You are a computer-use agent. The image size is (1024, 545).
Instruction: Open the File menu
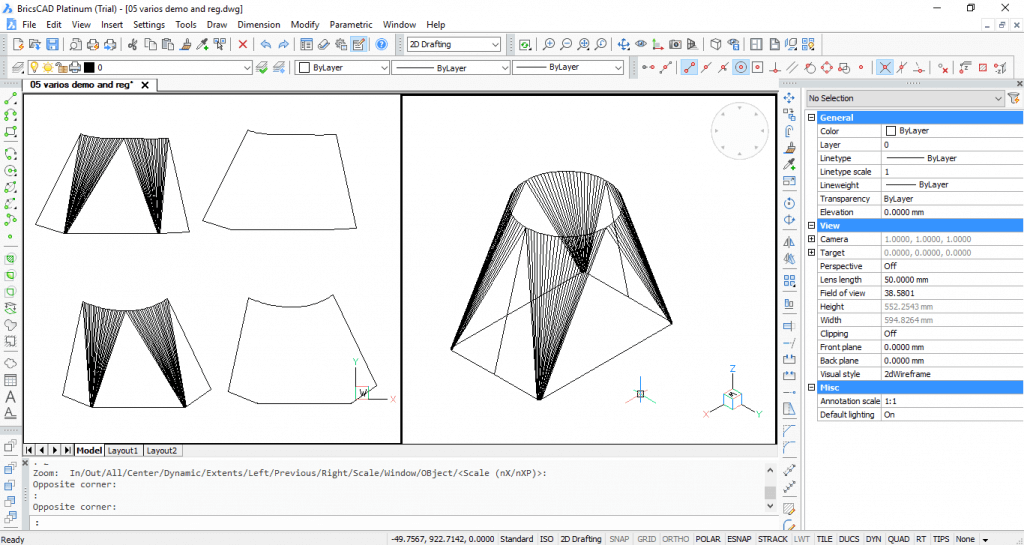(29, 25)
